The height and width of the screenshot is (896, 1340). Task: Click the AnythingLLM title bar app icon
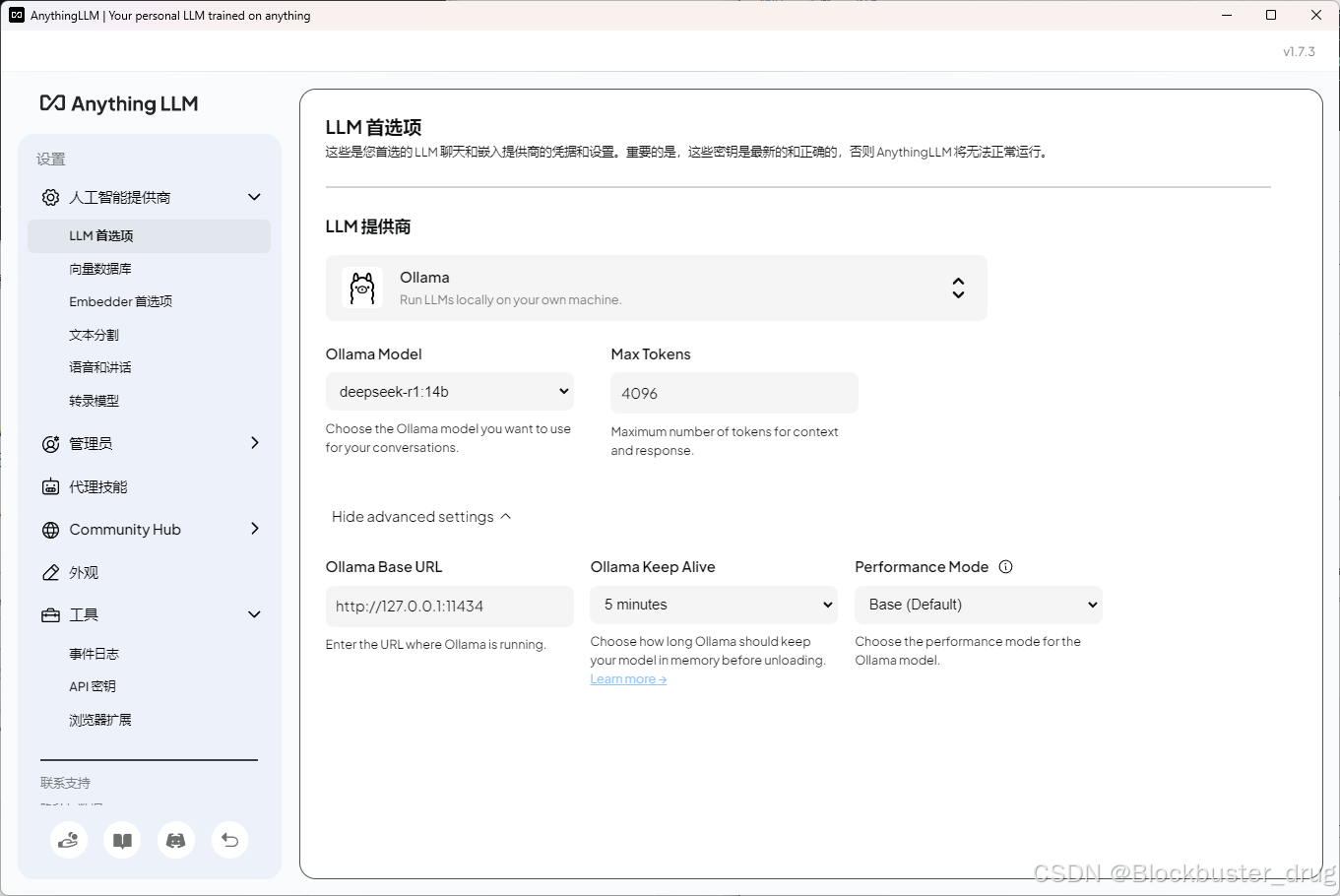(16, 15)
